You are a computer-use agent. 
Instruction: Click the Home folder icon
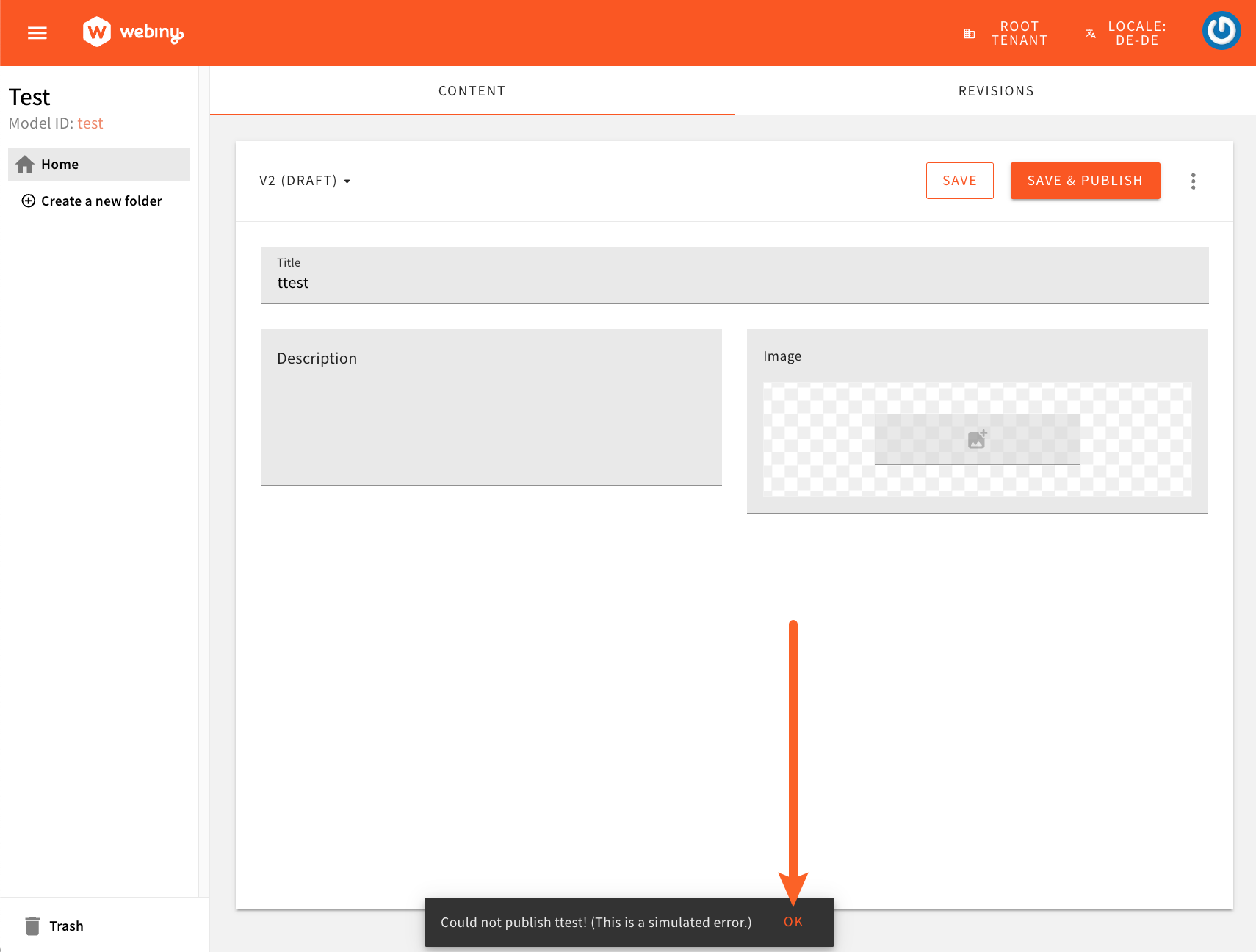click(x=25, y=165)
